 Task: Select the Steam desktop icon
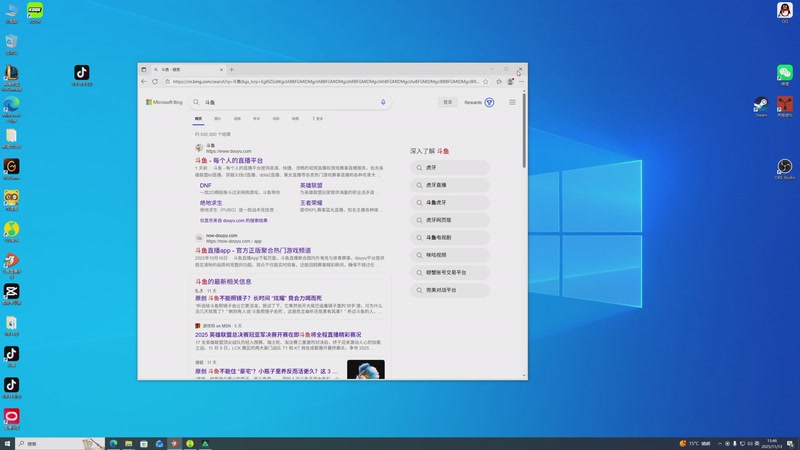pos(761,107)
